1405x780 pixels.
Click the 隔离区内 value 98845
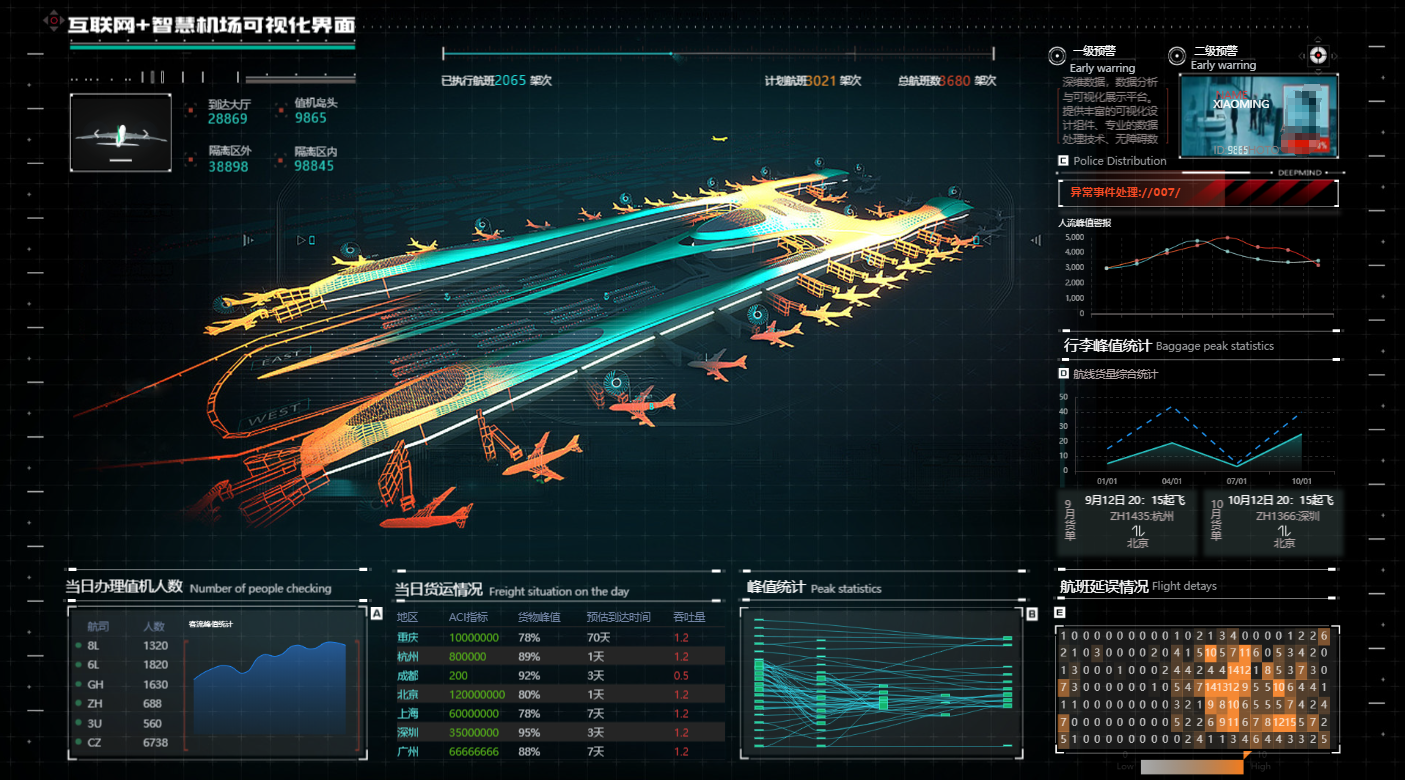pos(314,166)
